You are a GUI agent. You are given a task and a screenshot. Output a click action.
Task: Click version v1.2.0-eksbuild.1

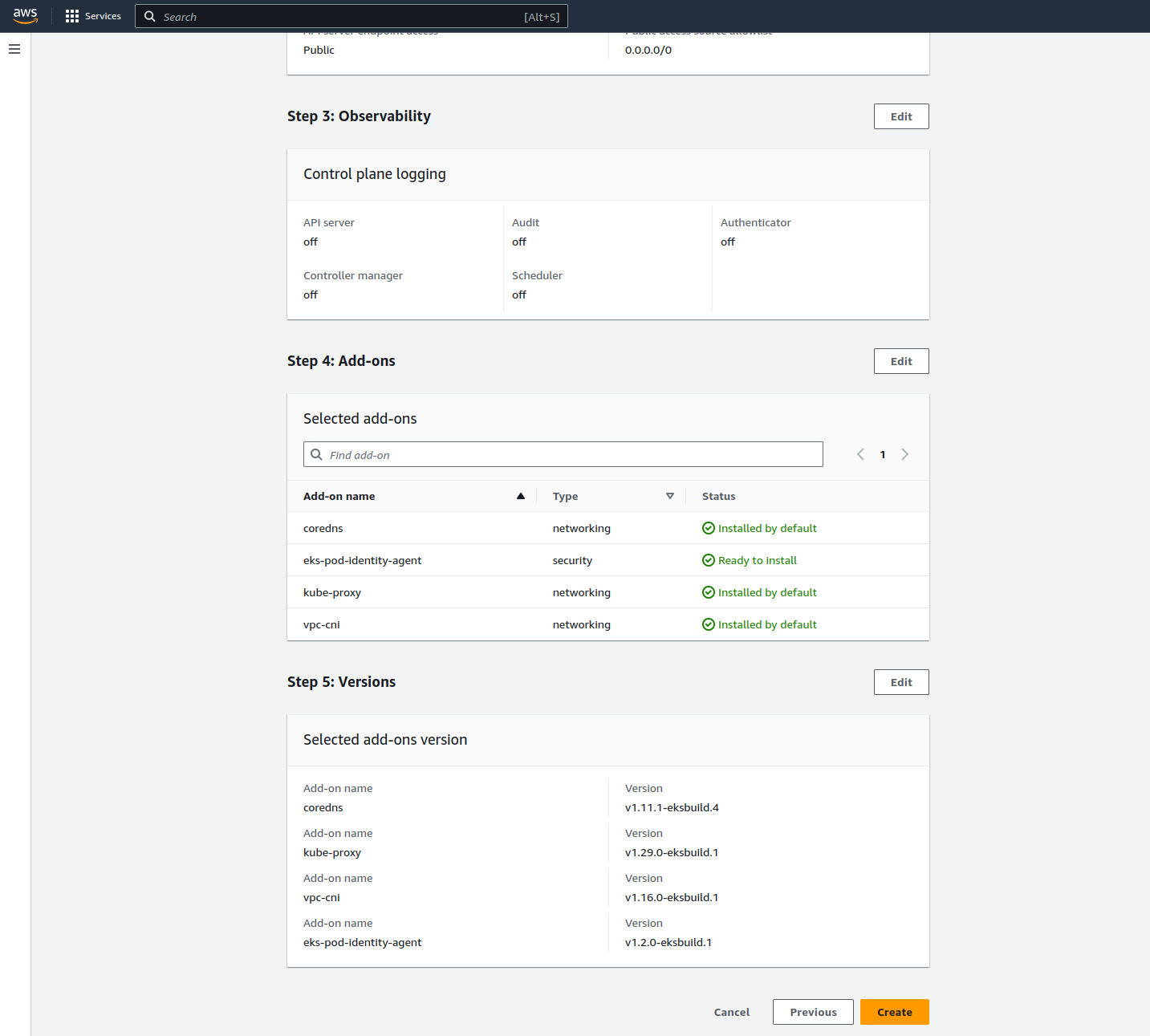pyautogui.click(x=668, y=942)
